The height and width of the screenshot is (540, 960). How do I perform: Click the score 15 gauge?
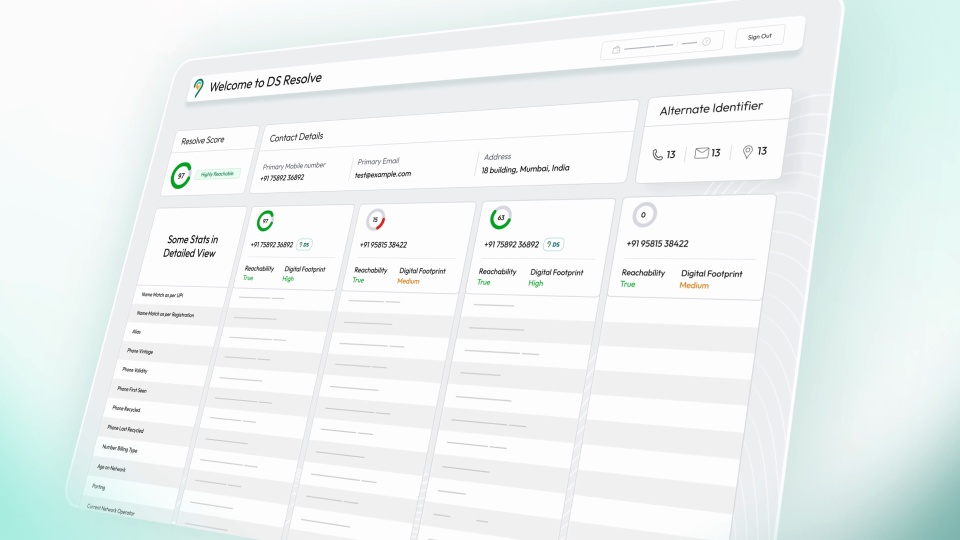click(375, 219)
